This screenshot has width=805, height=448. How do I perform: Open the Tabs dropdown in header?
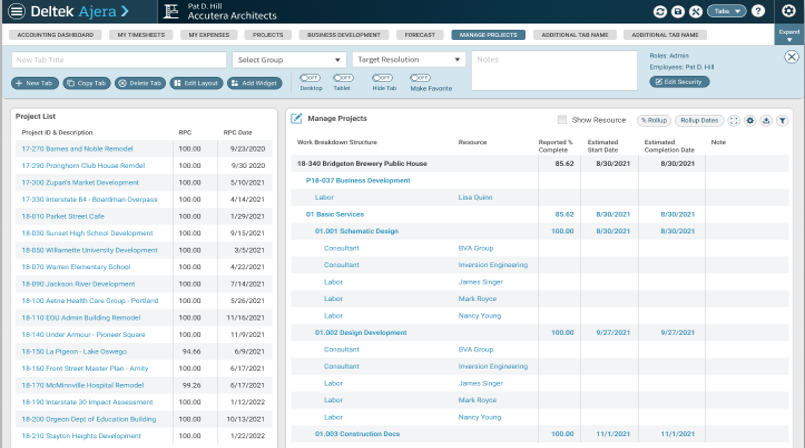pyautogui.click(x=726, y=11)
